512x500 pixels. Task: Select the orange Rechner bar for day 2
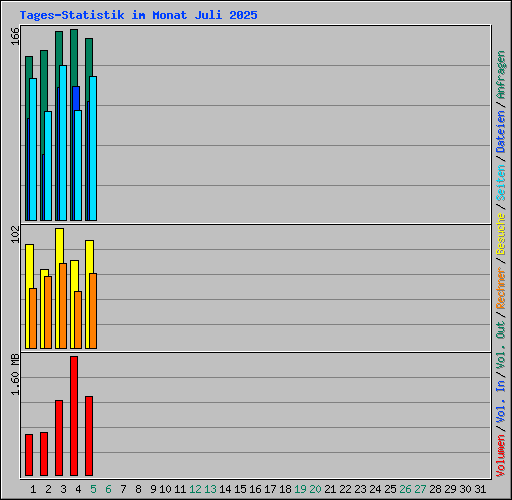pos(48,312)
